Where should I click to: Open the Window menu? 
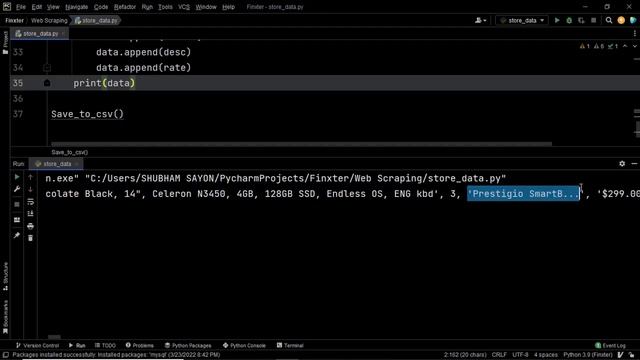[x=206, y=7]
